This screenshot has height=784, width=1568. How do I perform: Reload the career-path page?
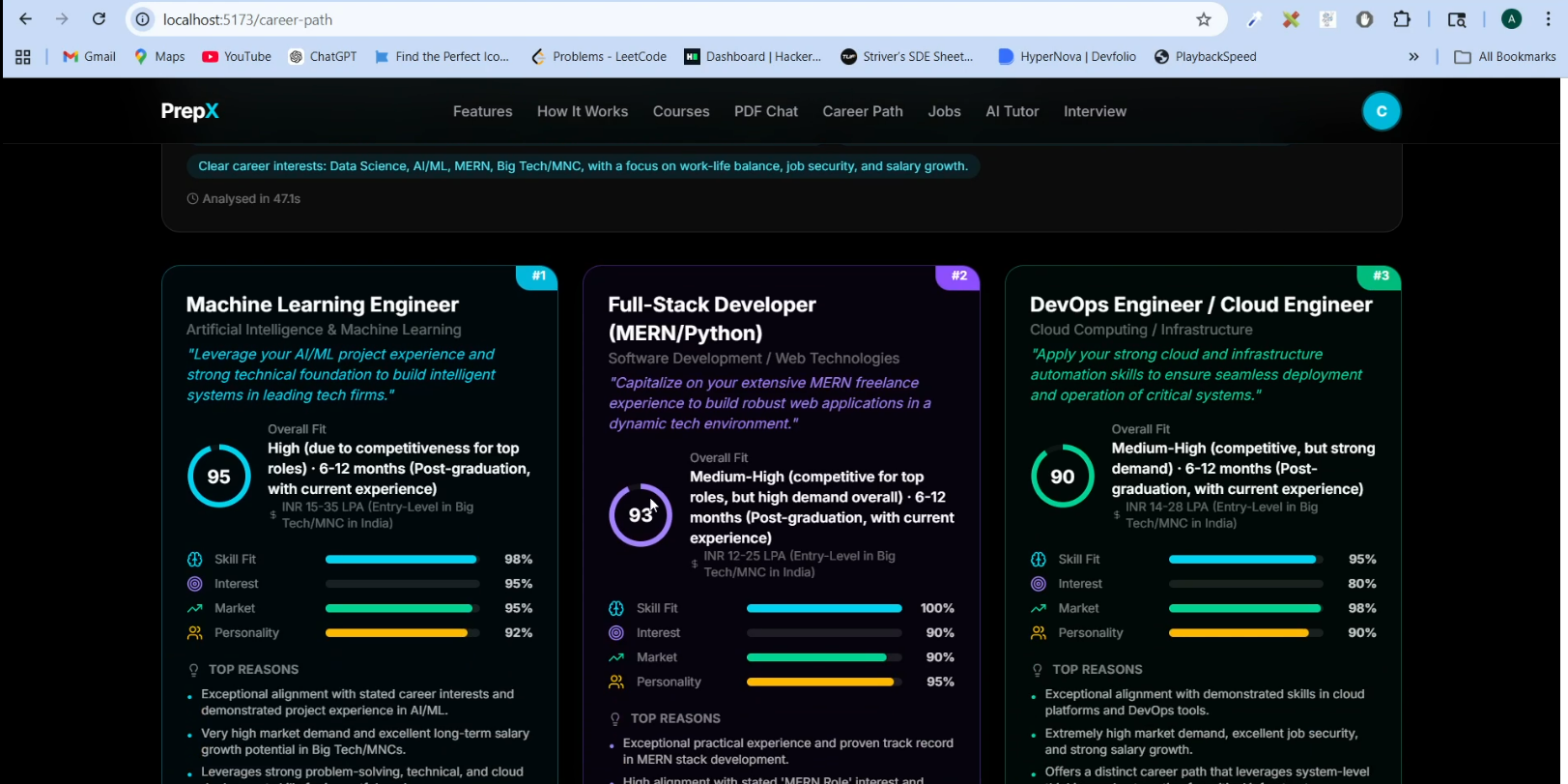click(99, 19)
